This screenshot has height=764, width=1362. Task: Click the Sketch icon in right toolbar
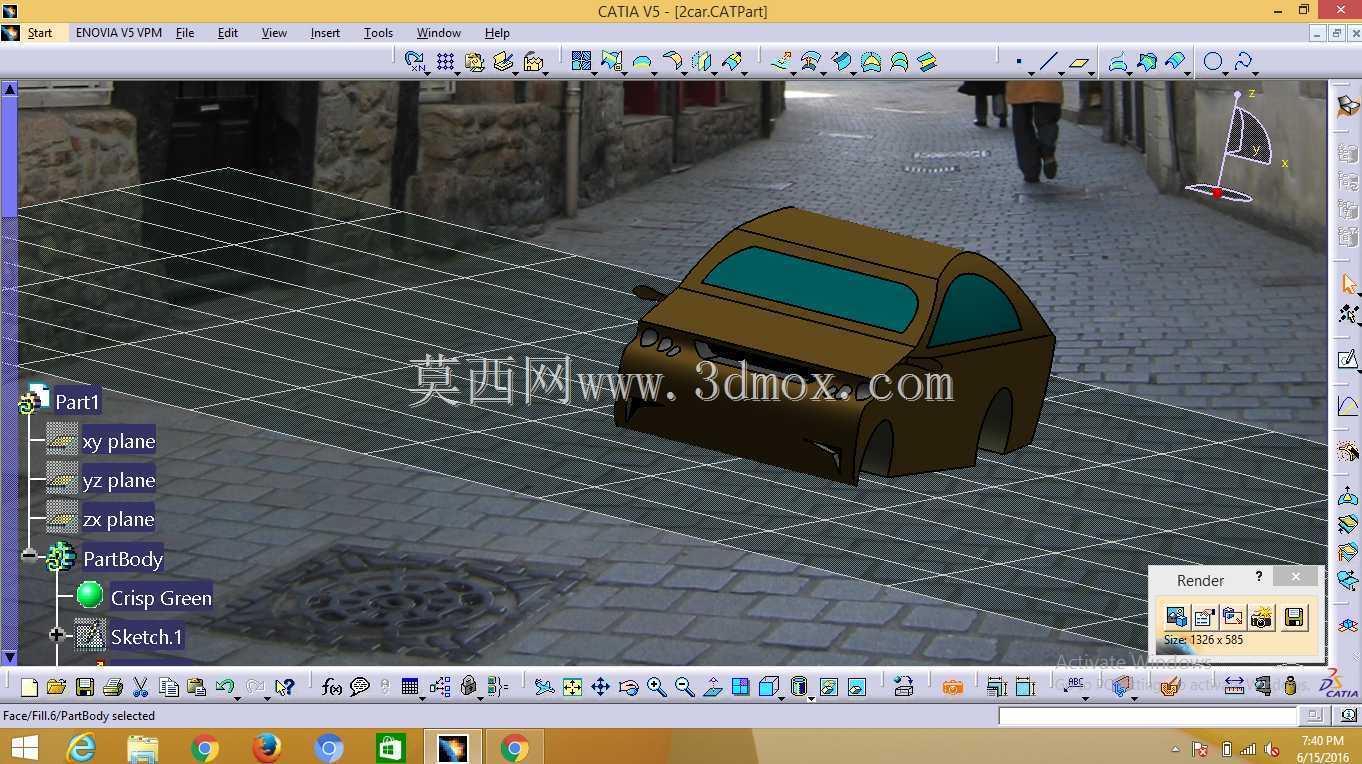pyautogui.click(x=1349, y=360)
